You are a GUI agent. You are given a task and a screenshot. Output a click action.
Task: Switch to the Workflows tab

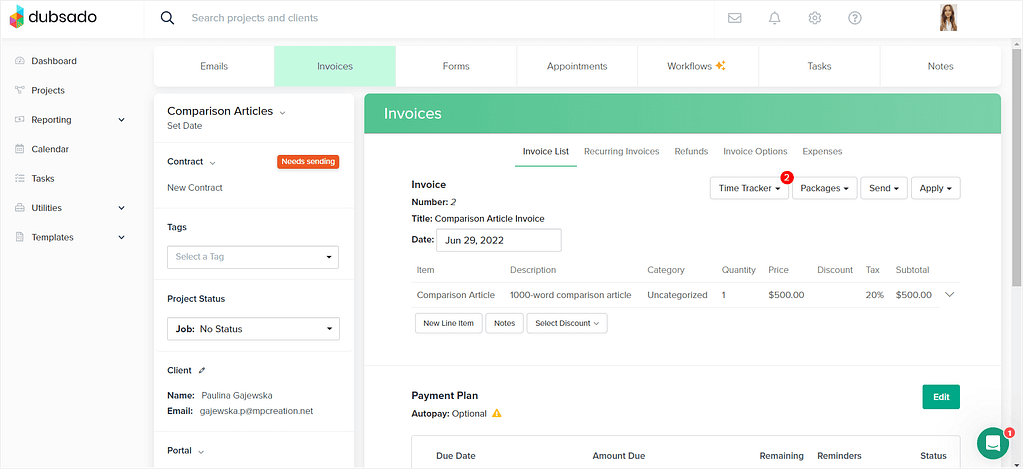698,66
